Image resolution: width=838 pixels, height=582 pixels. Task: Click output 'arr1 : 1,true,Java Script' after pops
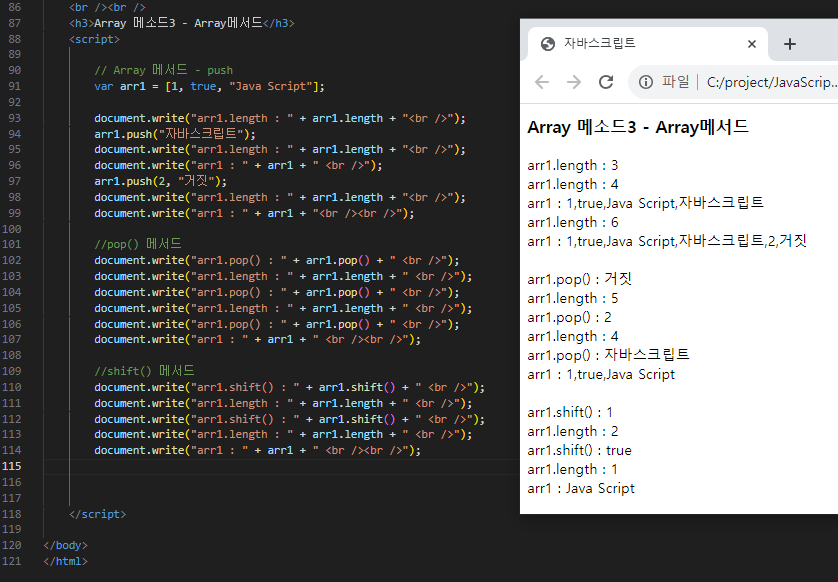tap(601, 375)
